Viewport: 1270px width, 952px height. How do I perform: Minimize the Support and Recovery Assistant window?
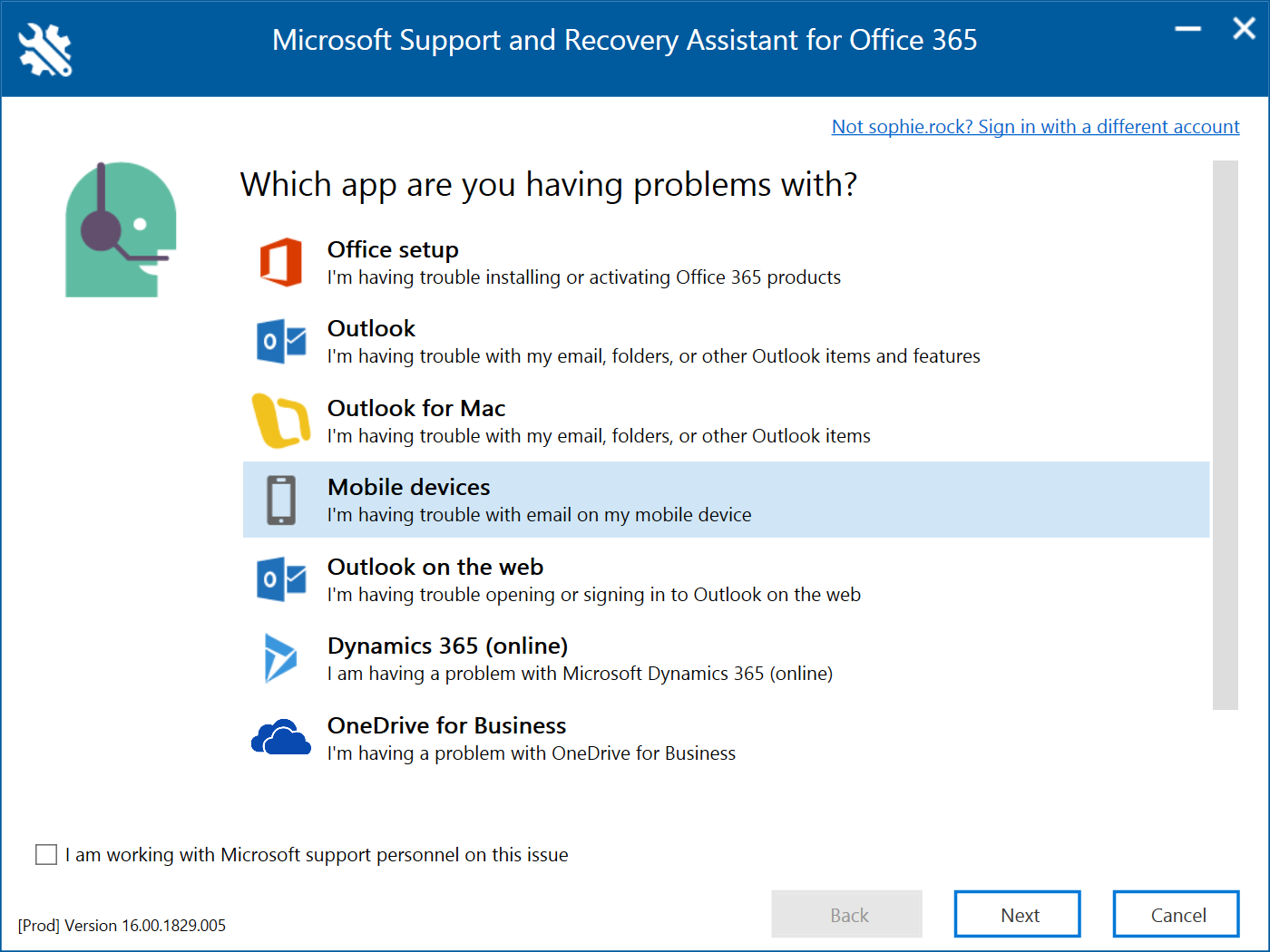(1187, 29)
